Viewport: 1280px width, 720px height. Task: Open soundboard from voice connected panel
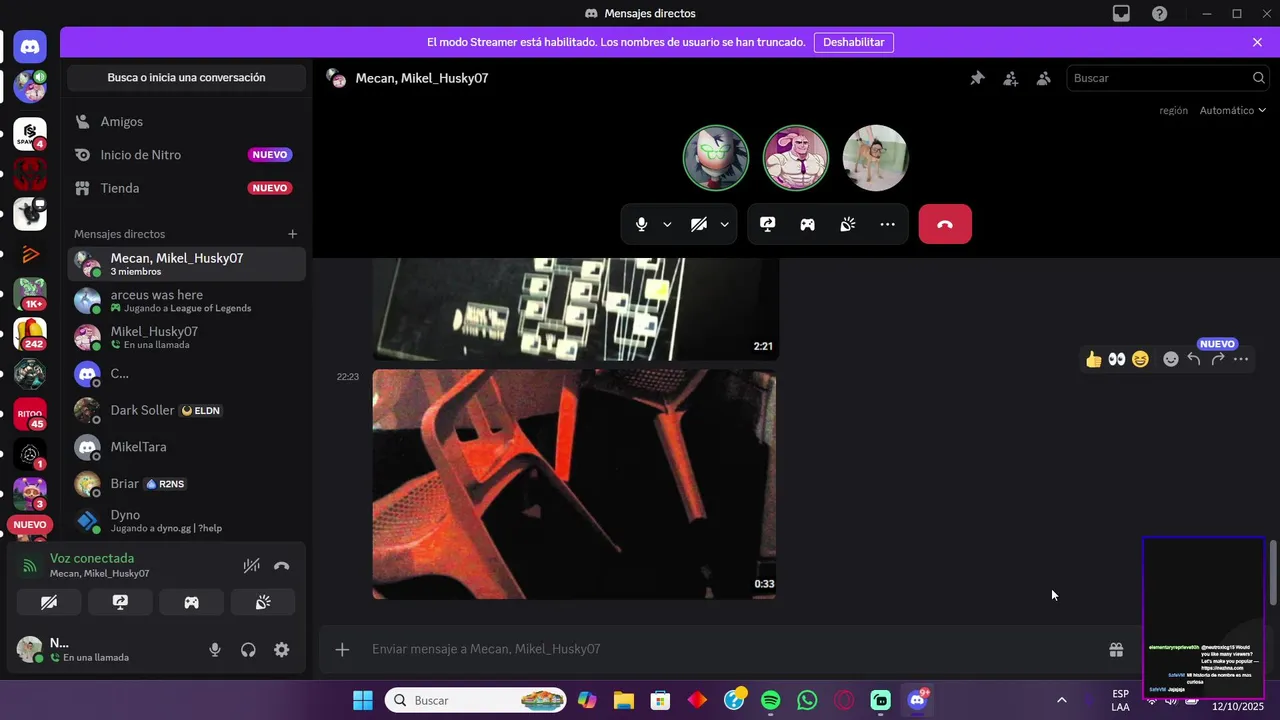tap(263, 602)
